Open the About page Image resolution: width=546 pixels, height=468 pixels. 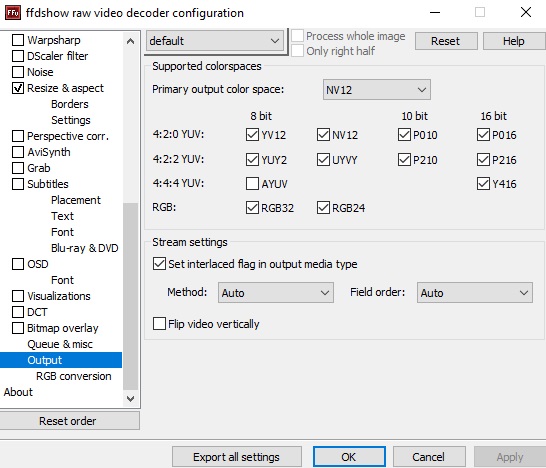point(18,392)
